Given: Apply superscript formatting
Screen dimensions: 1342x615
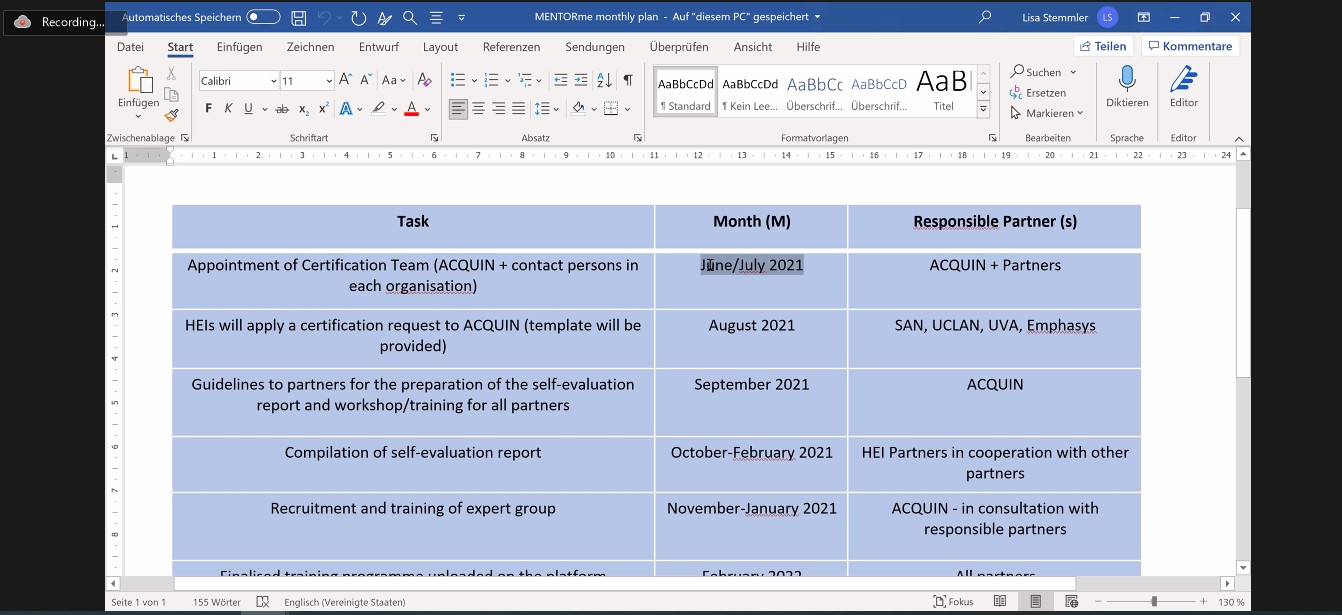Looking at the screenshot, I should coord(323,109).
